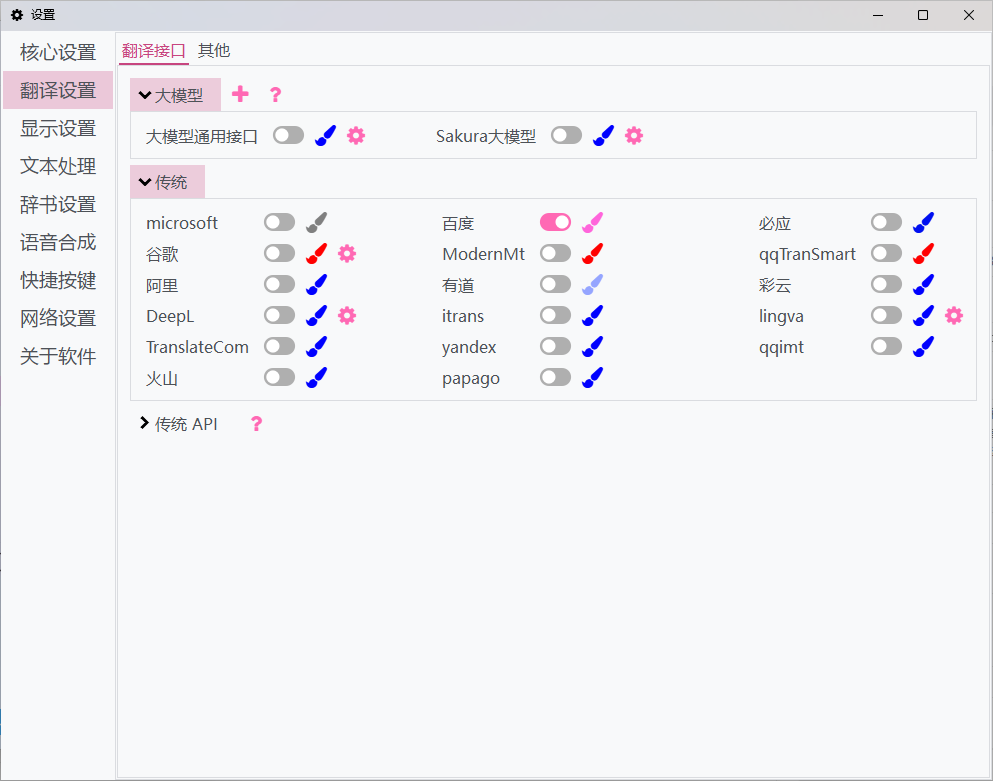The width and height of the screenshot is (993, 781).
Task: Click the help question mark beside 大模型
Action: coord(275,93)
